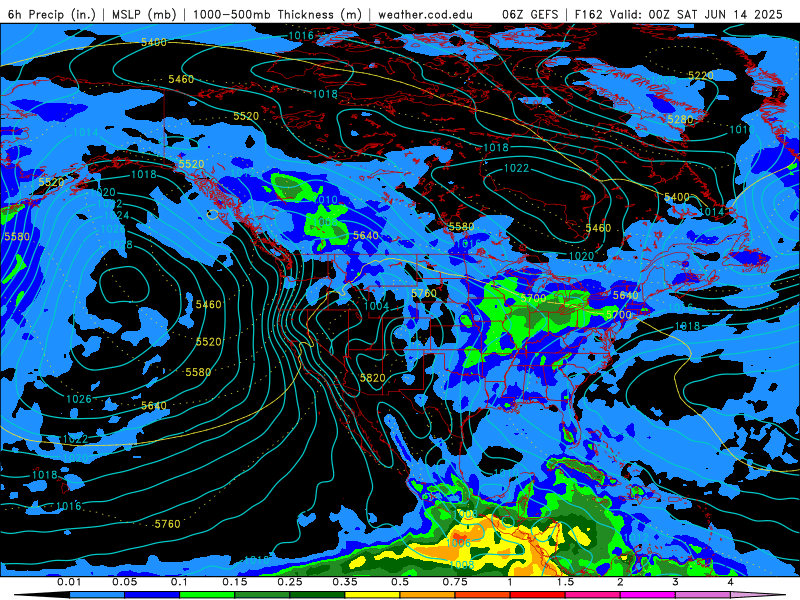Image resolution: width=800 pixels, height=600 pixels.
Task: Click the 1010 isobar label off Greenland
Action: tap(741, 130)
